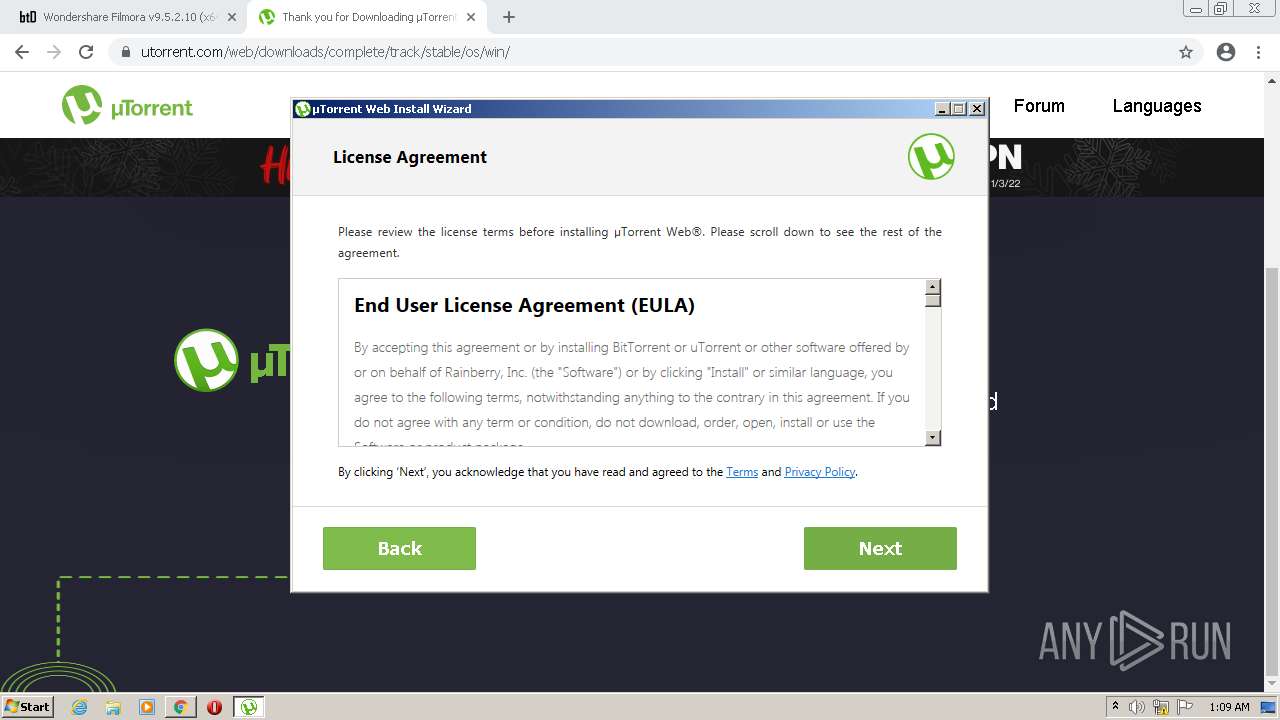Image resolution: width=1280 pixels, height=720 pixels.
Task: Open a new browser tab
Action: (509, 17)
